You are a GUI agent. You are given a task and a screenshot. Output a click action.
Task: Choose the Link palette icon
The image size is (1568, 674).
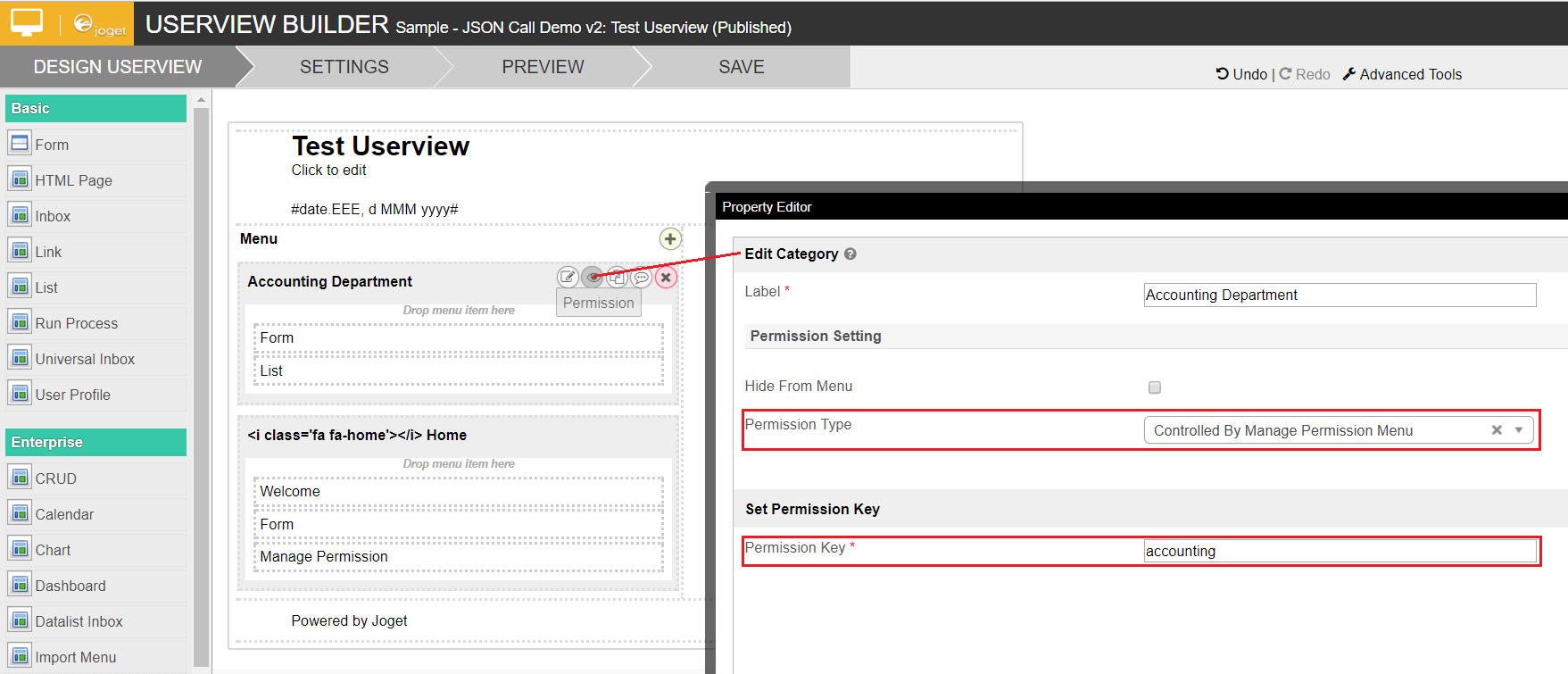[20, 250]
